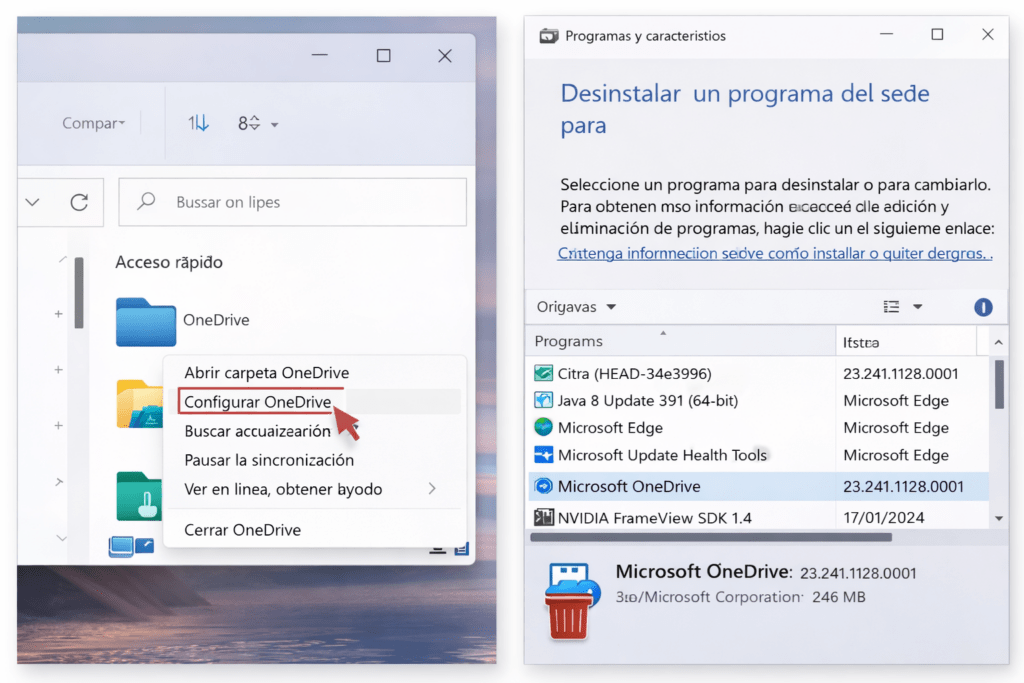Click the Microsoft OneDrive row icon
This screenshot has height=683, width=1024.
[x=543, y=486]
